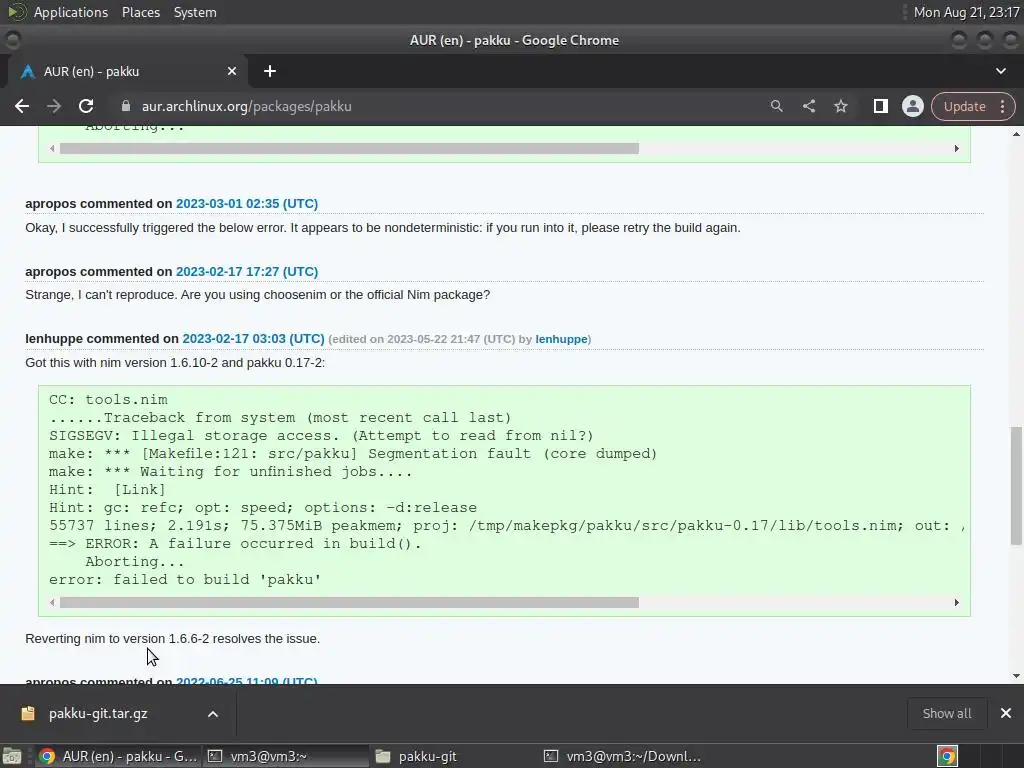Click 'Reverting nim to version 1.6.6-2' text

click(x=172, y=639)
